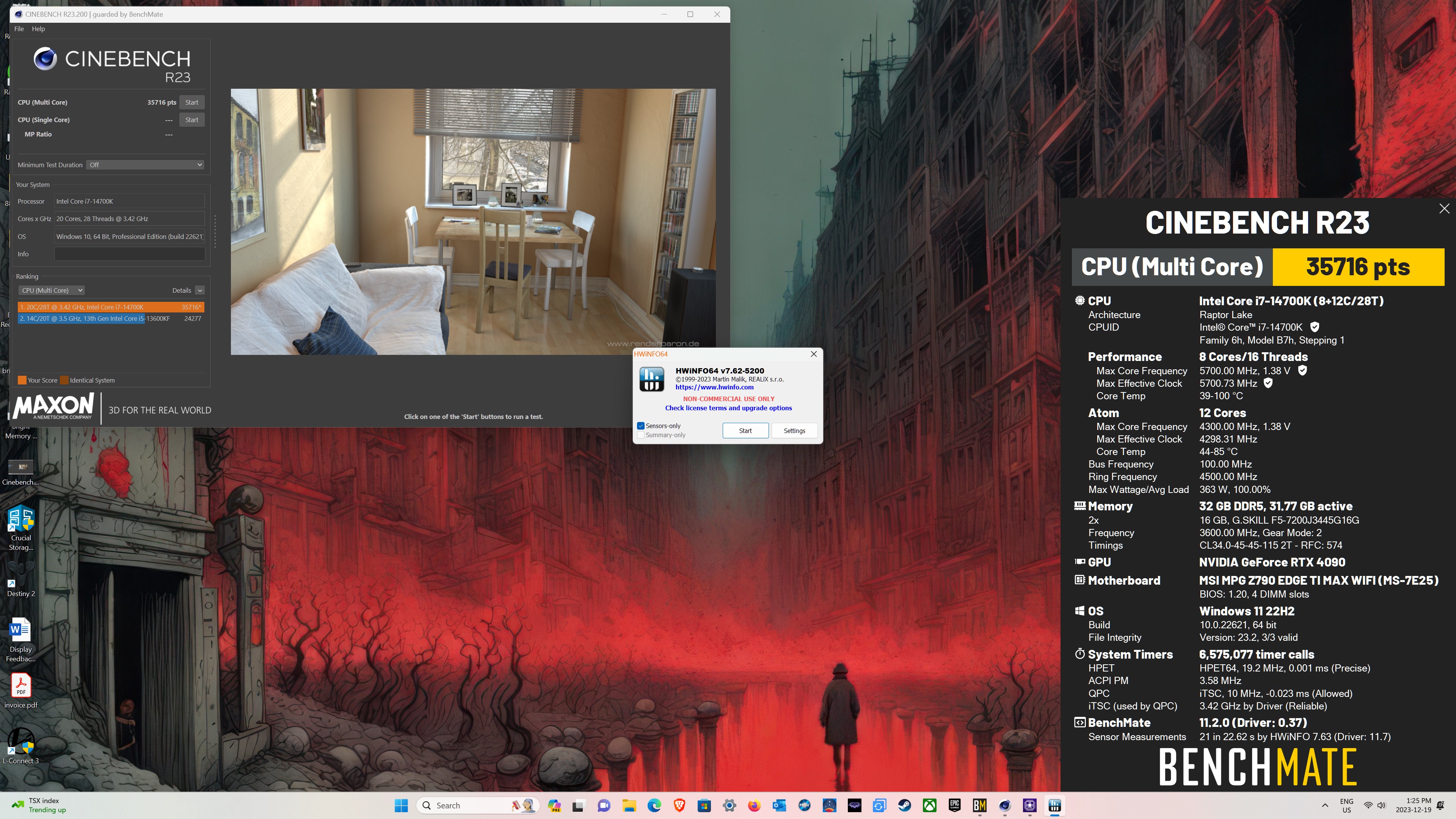Open Task View from the taskbar
The height and width of the screenshot is (819, 1456).
[578, 805]
